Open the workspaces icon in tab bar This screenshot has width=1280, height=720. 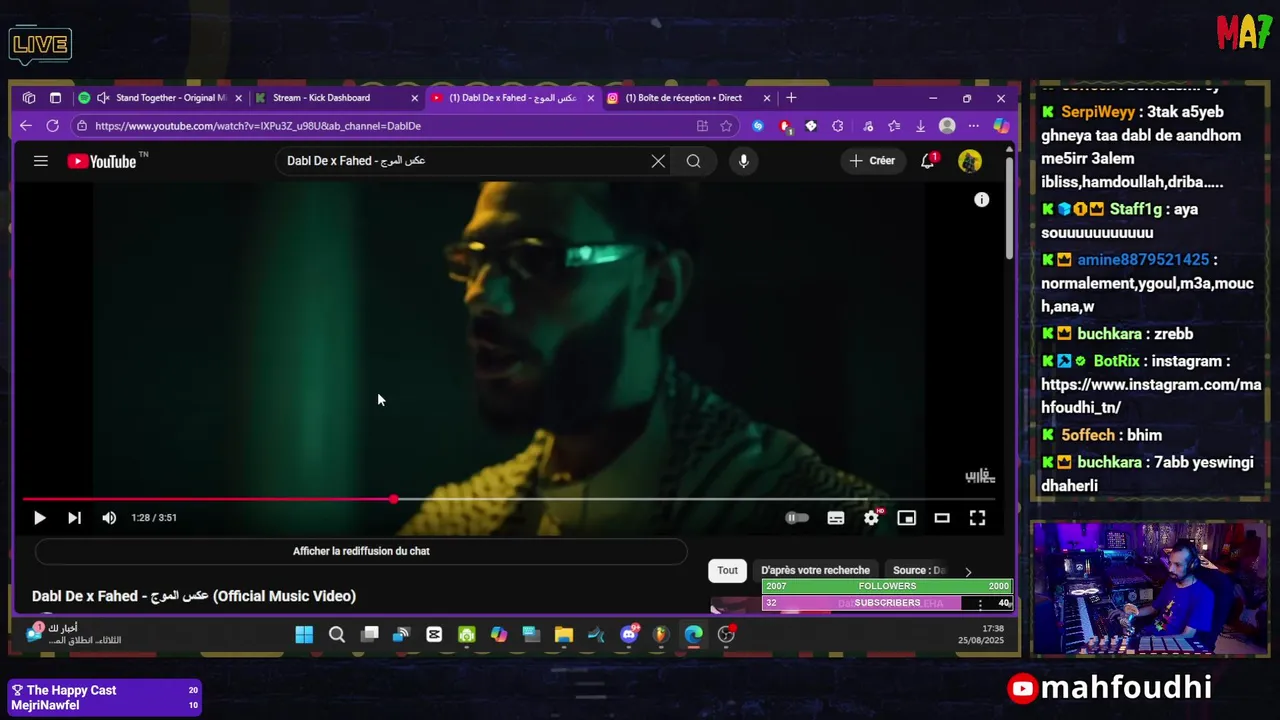click(x=29, y=98)
